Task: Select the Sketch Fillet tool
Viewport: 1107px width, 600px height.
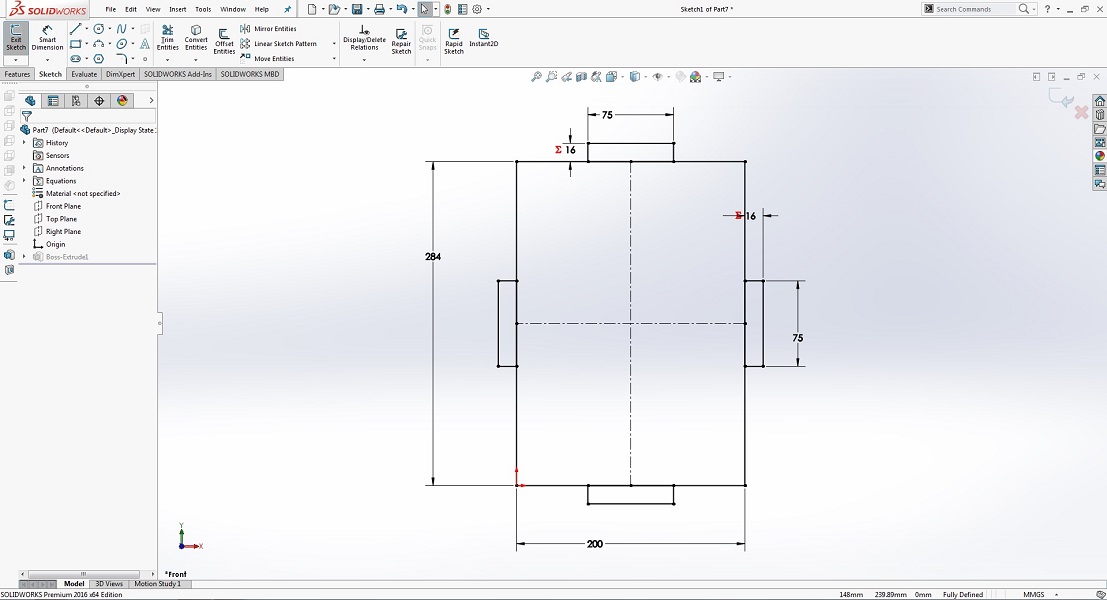Action: (x=121, y=59)
